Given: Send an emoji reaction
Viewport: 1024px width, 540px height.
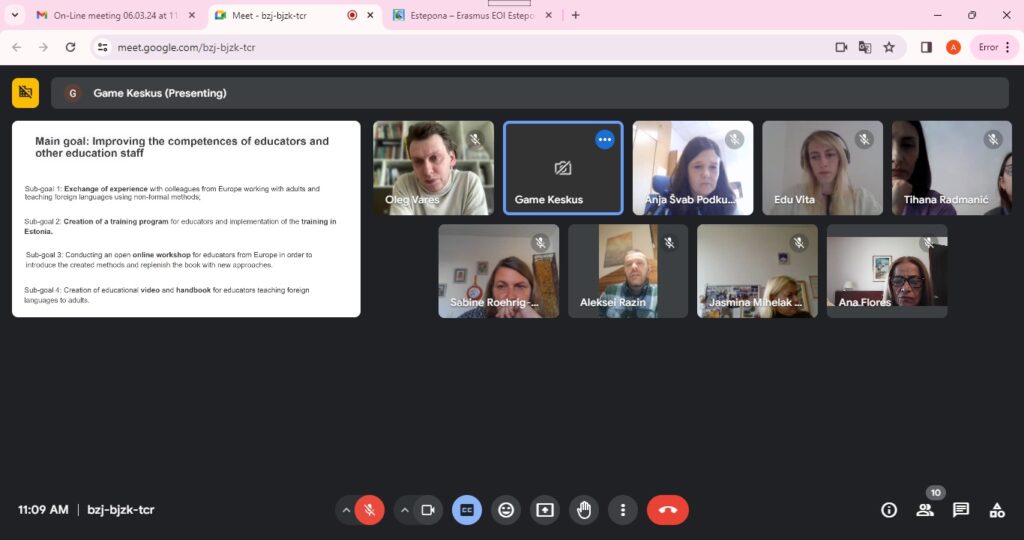Looking at the screenshot, I should click(506, 510).
